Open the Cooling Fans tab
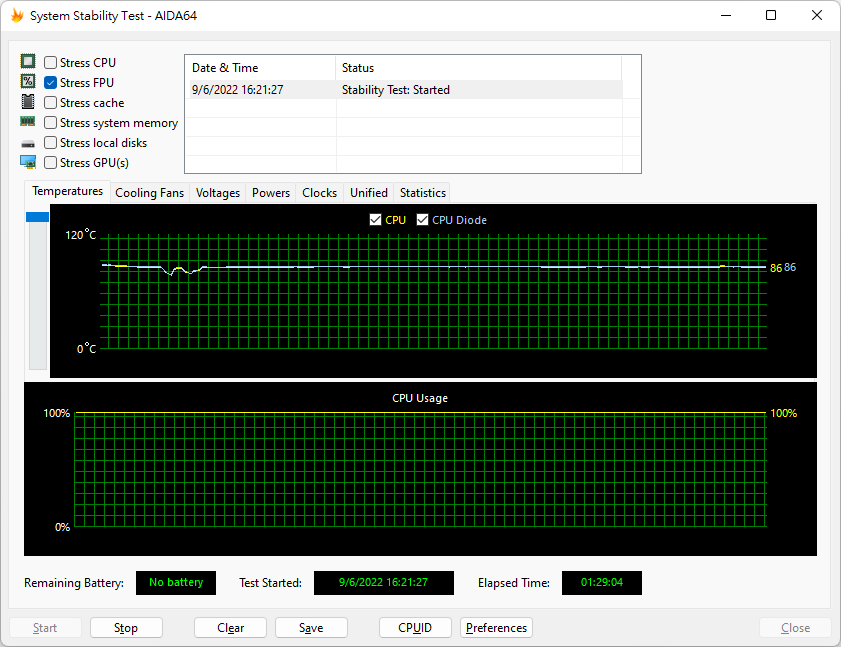841x647 pixels. [150, 193]
